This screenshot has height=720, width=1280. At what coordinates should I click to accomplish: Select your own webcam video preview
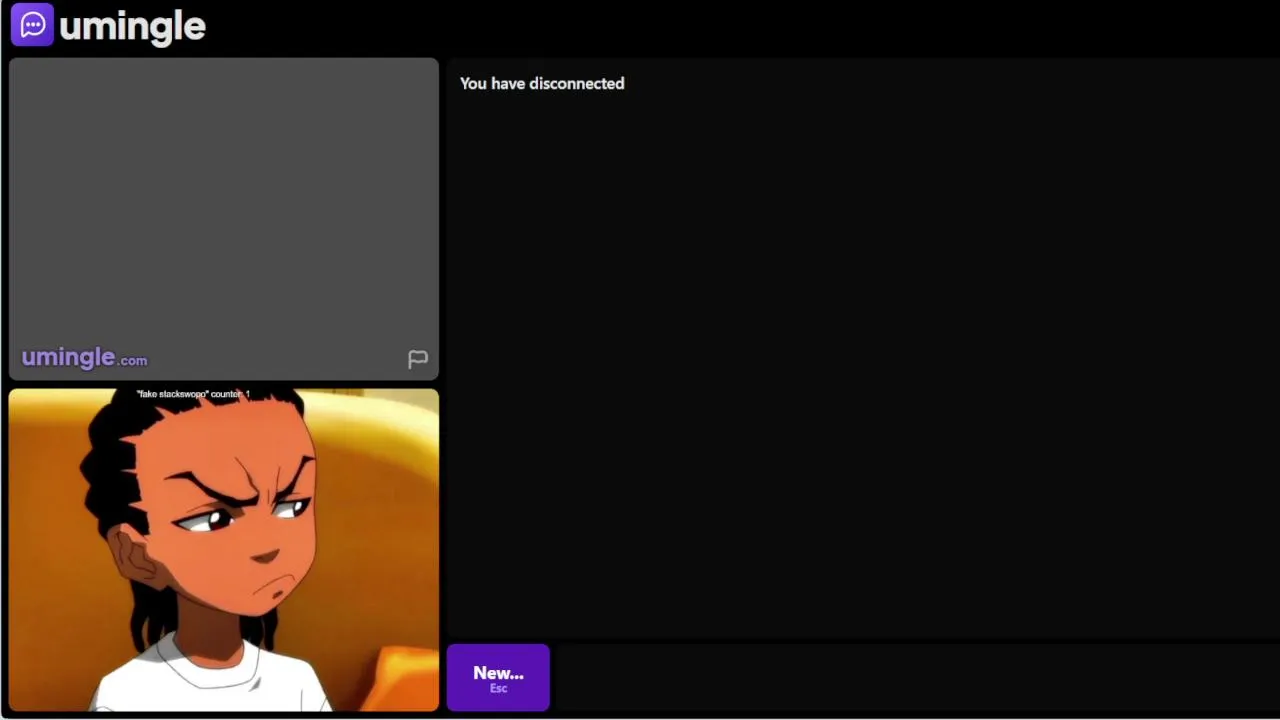(224, 550)
